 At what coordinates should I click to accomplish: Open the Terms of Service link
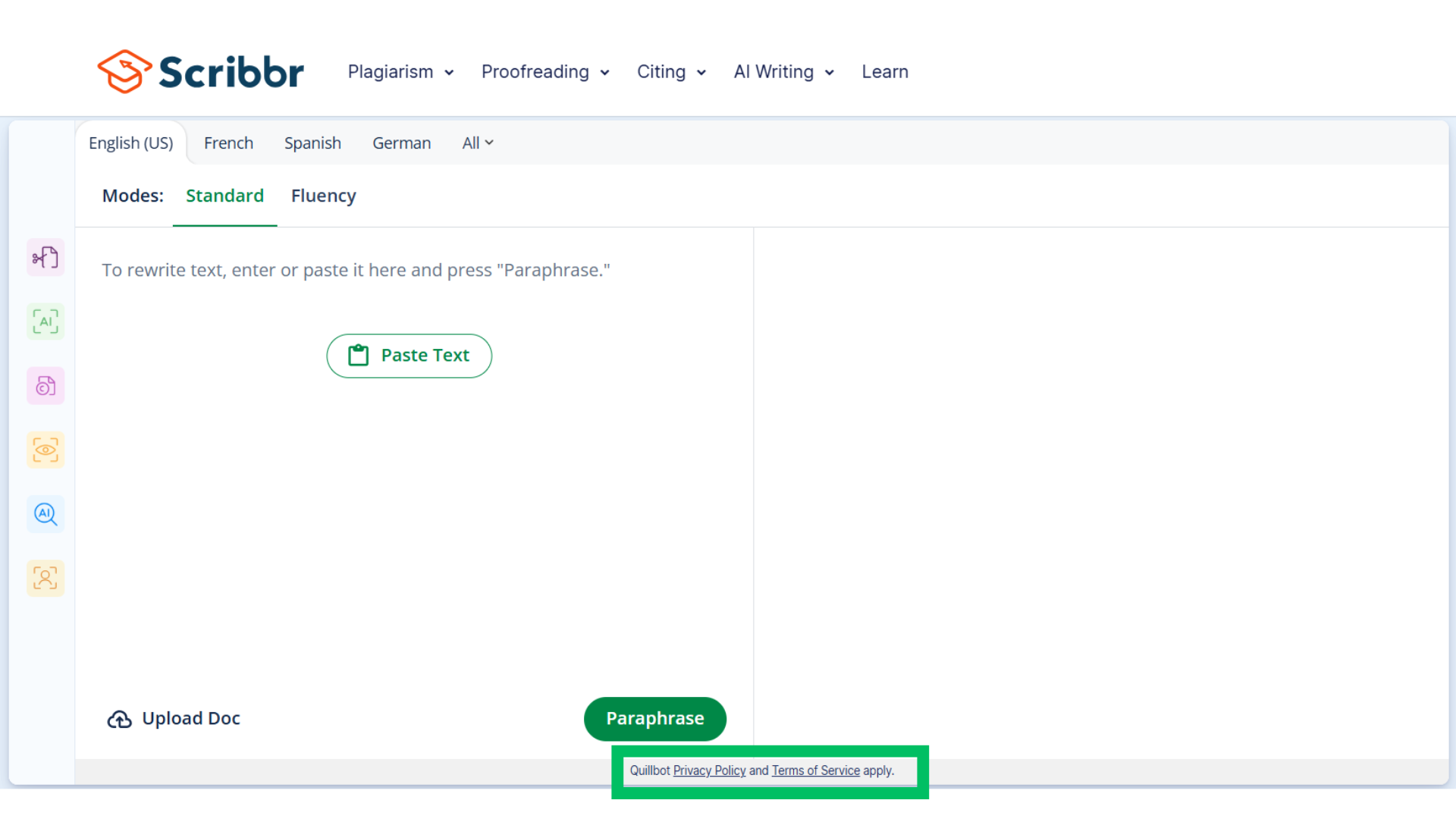point(815,770)
